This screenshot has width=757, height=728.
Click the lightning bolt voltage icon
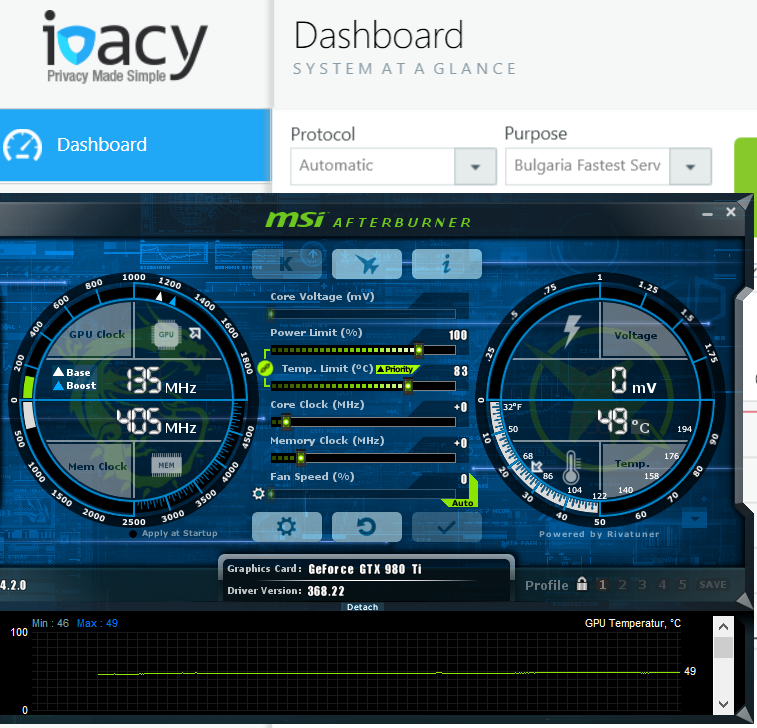pos(572,330)
